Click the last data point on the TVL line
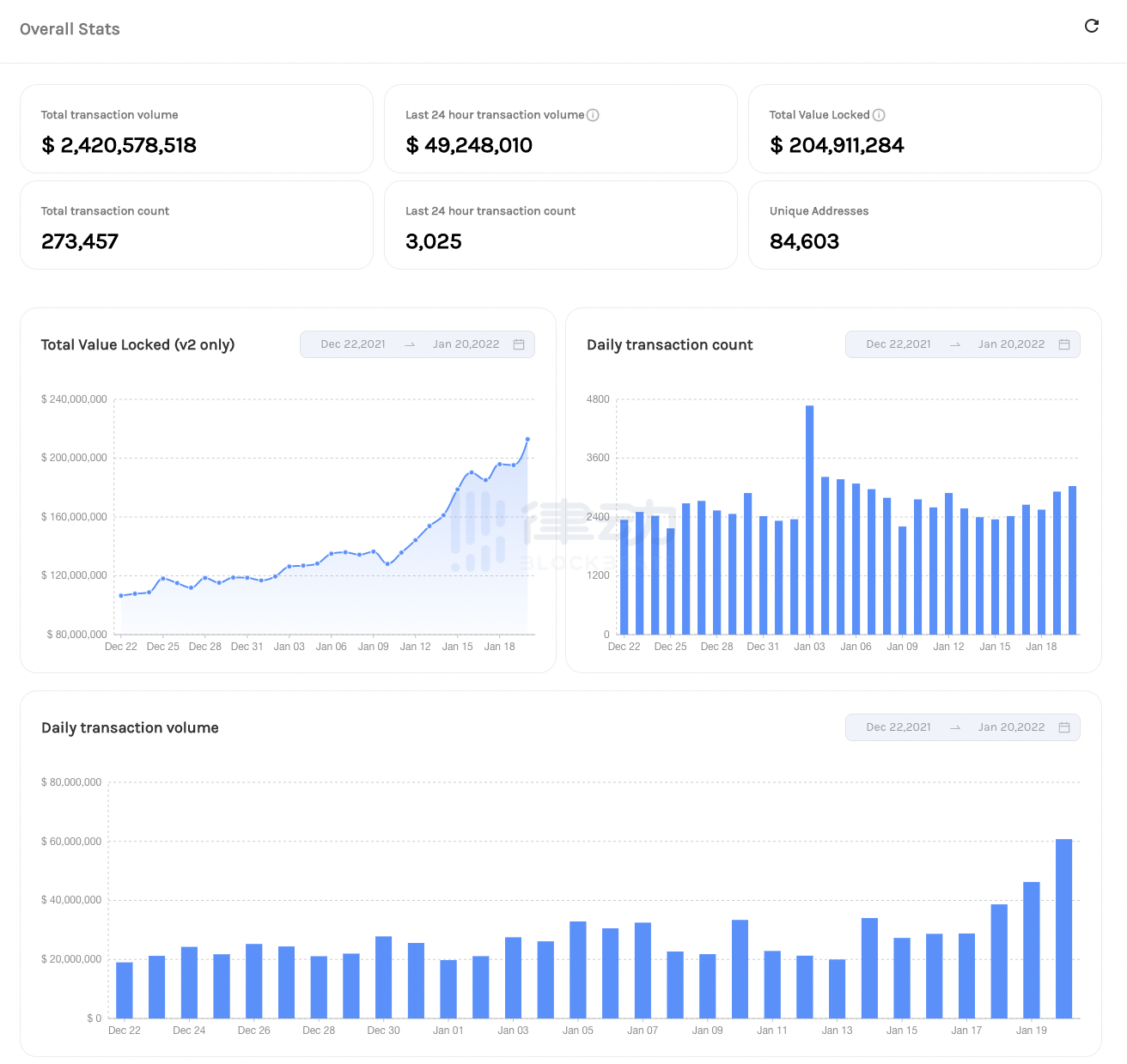This screenshot has width=1127, height=1064. pos(527,439)
